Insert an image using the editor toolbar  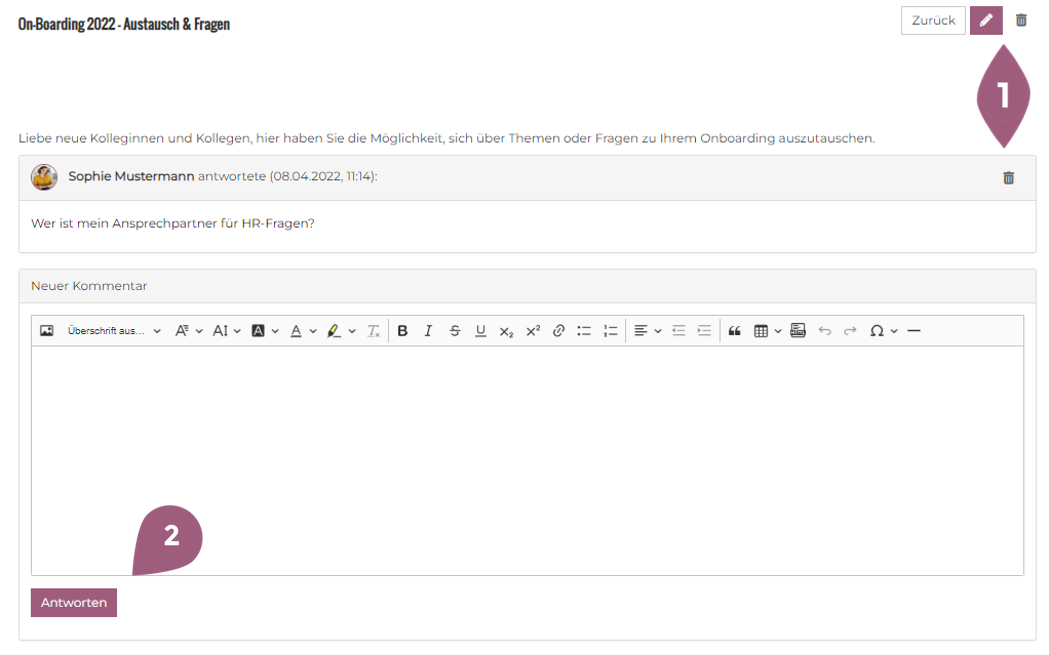coord(46,331)
